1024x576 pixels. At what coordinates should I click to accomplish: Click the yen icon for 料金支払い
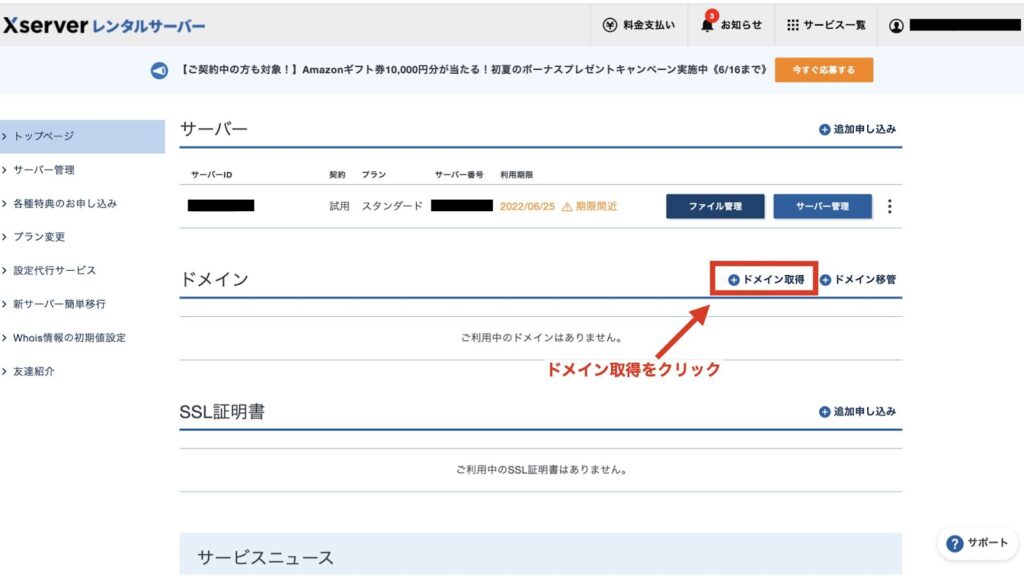click(x=609, y=25)
